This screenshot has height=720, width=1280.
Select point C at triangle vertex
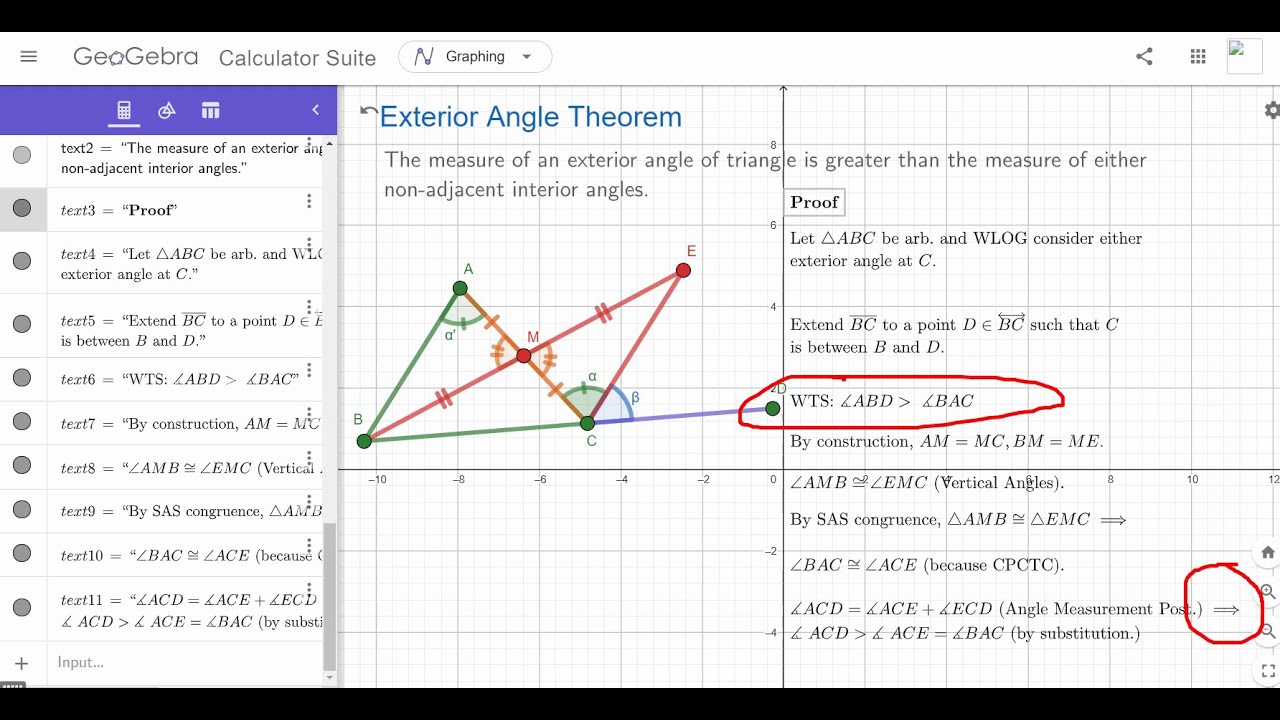coord(588,423)
